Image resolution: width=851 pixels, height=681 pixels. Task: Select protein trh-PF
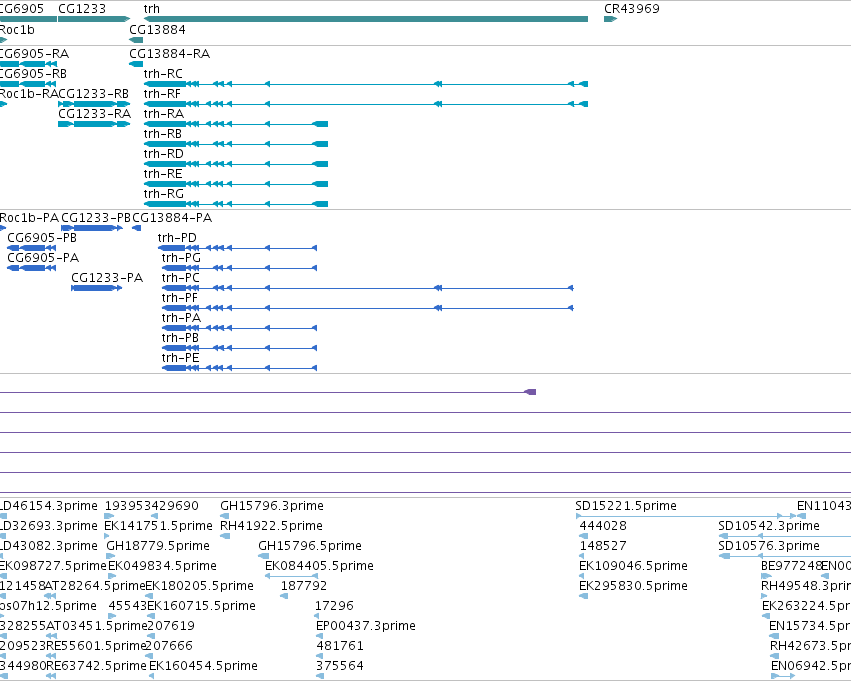[x=180, y=298]
